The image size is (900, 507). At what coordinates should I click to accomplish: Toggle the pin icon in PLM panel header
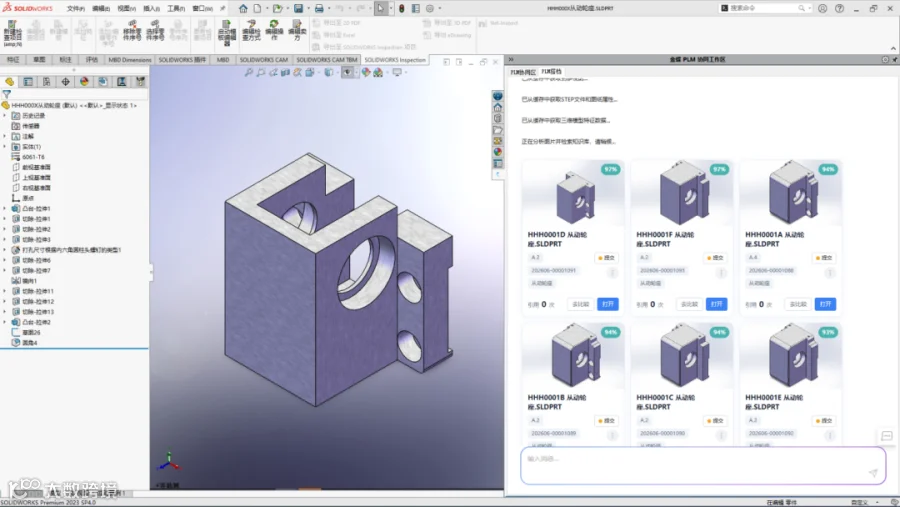click(895, 59)
